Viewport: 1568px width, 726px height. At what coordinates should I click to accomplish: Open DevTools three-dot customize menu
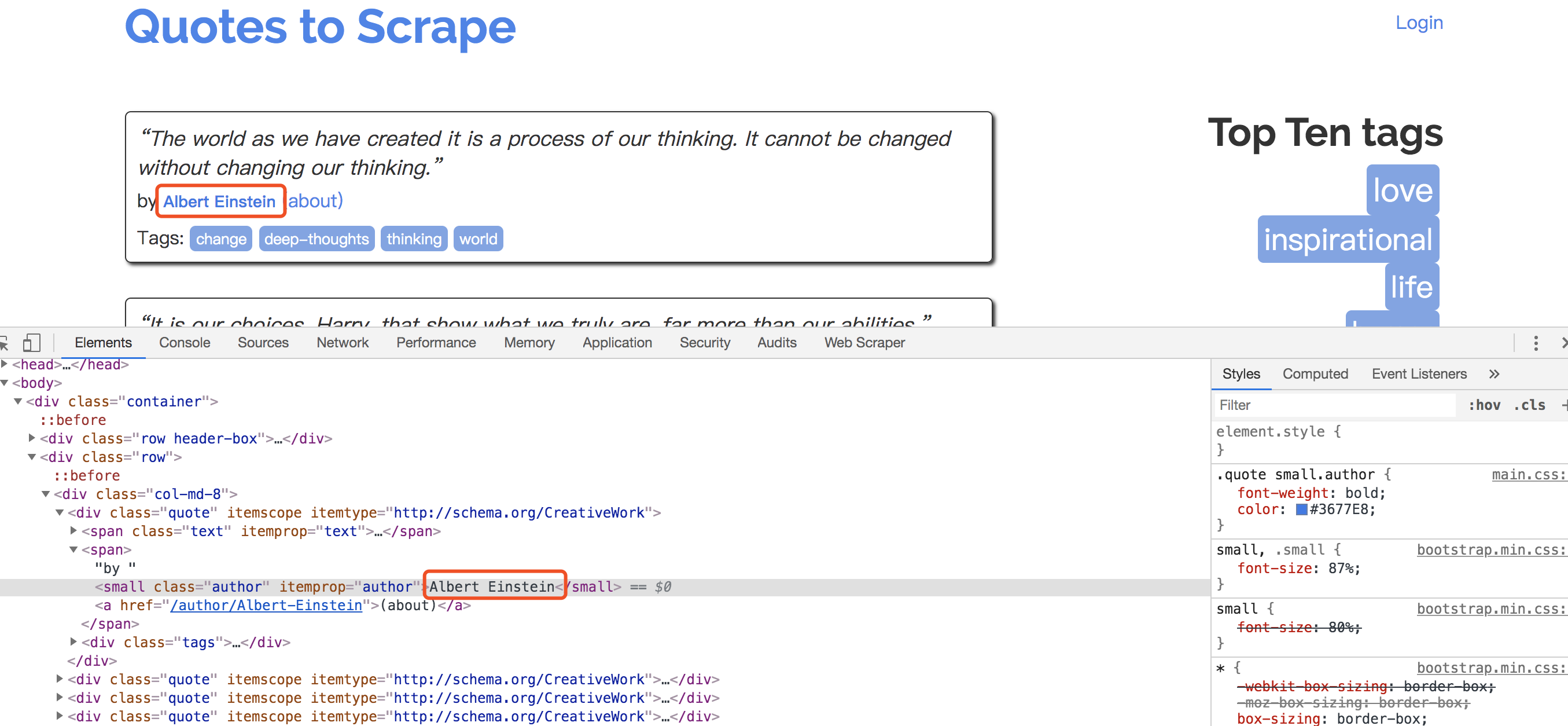click(1535, 343)
